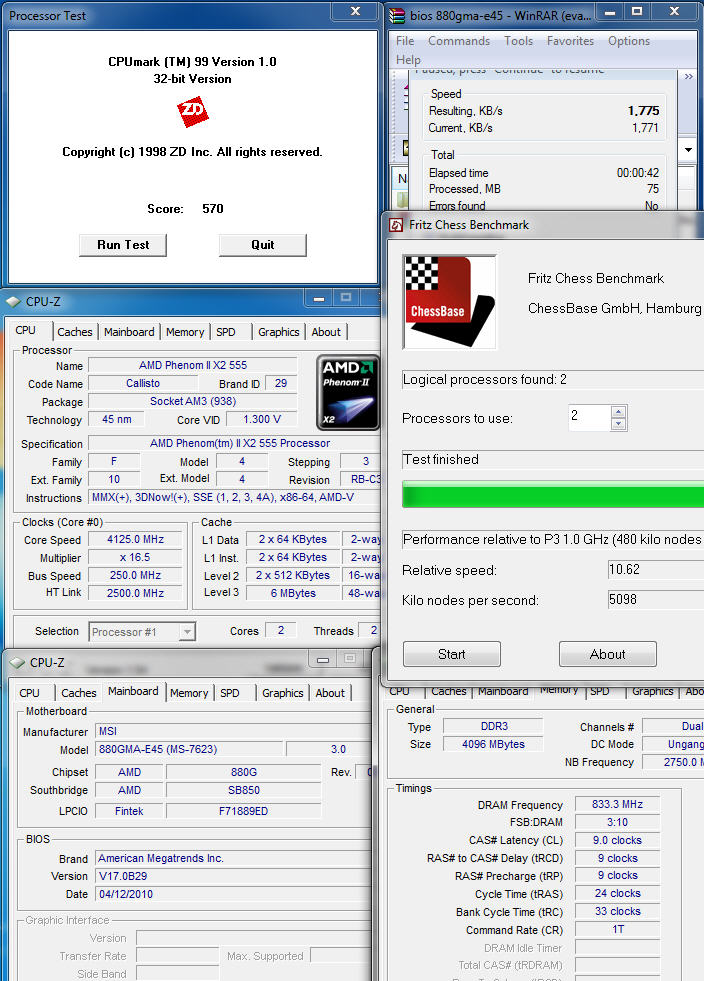
Task: Click the FSB:DRAM ratio 3:10
Action: 617,823
